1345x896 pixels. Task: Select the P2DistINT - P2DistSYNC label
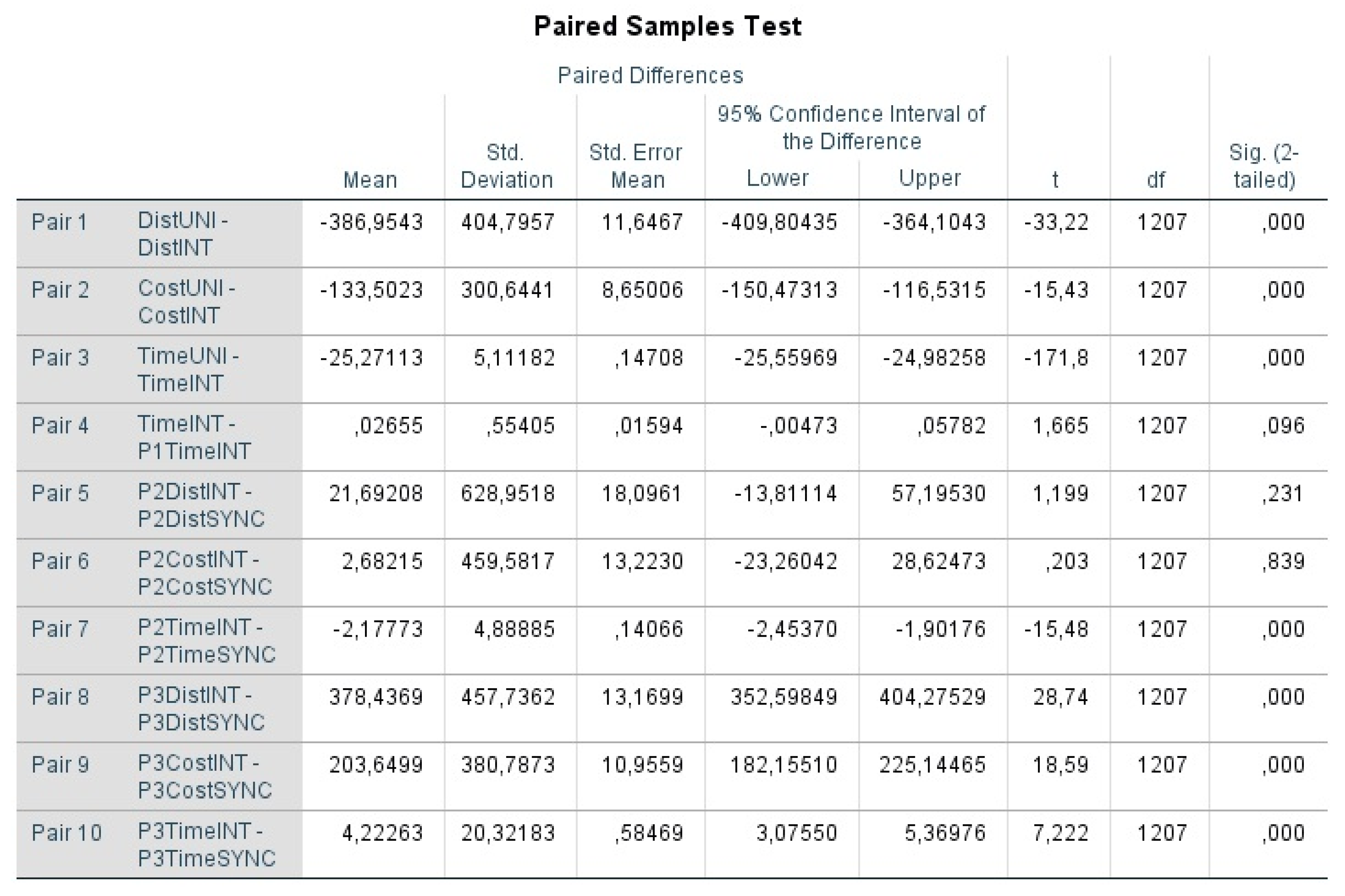click(x=201, y=505)
